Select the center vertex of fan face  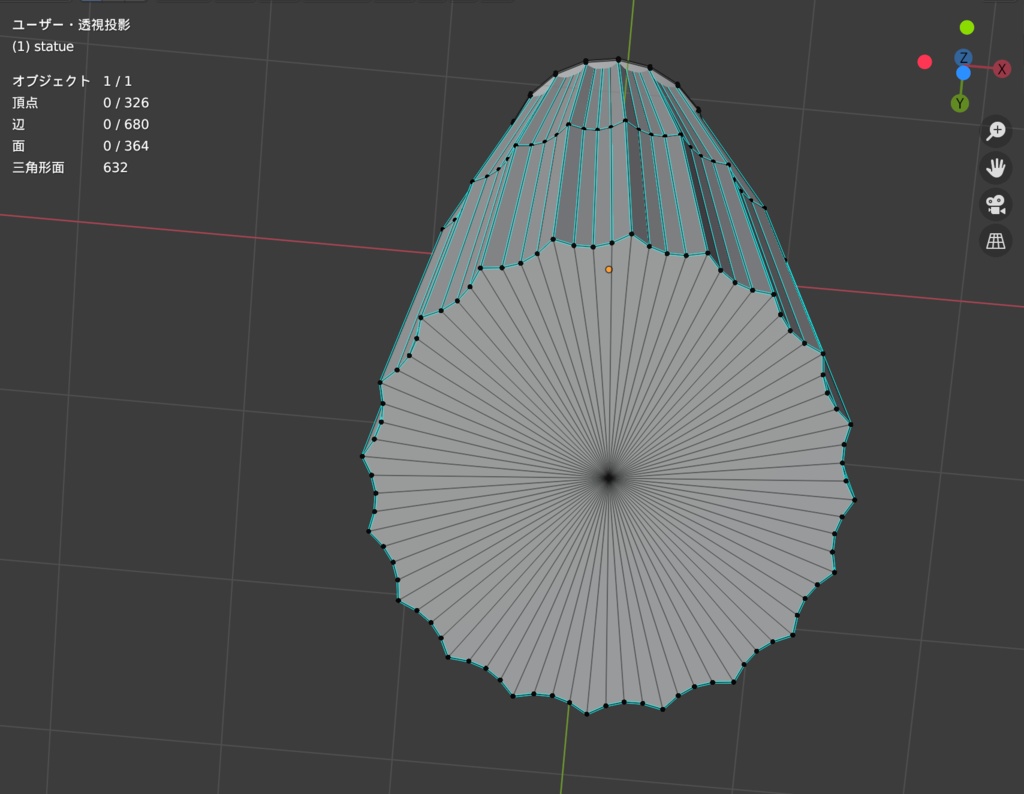(609, 477)
